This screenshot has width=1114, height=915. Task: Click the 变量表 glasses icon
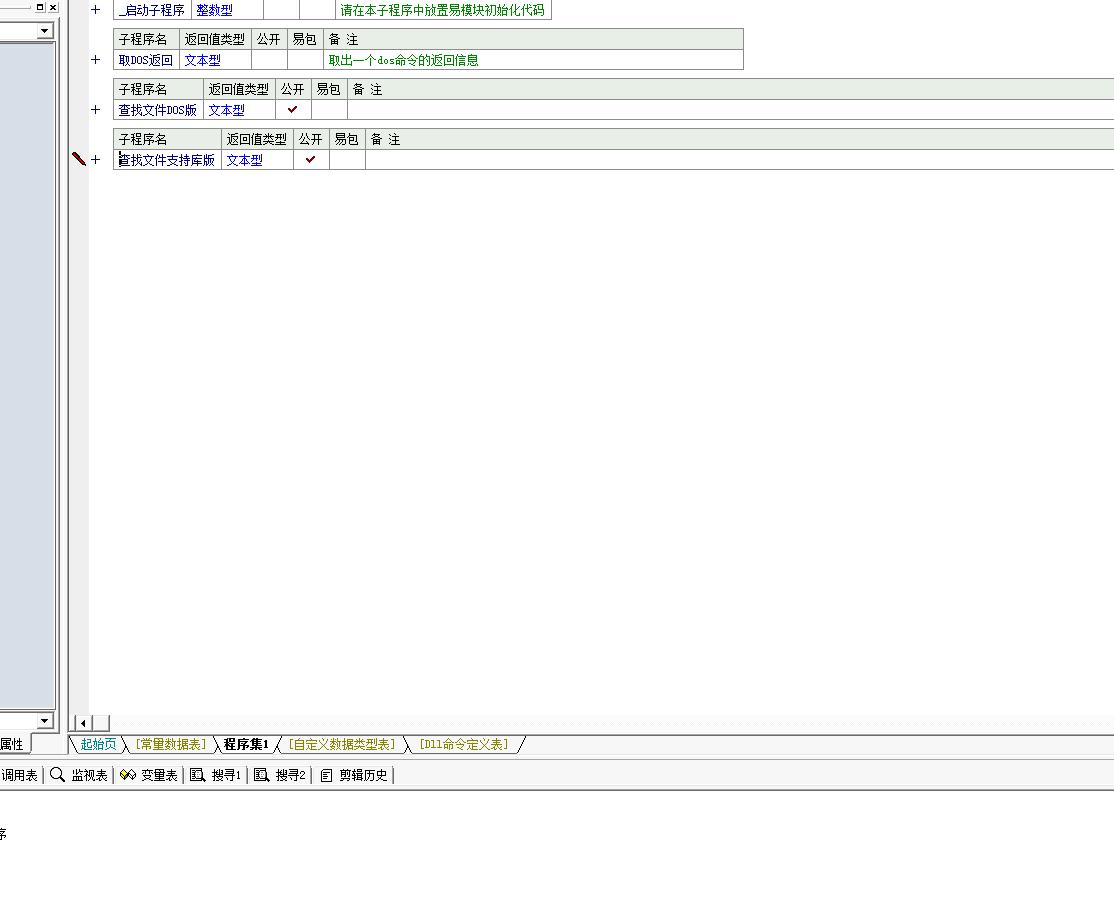pyautogui.click(x=127, y=775)
